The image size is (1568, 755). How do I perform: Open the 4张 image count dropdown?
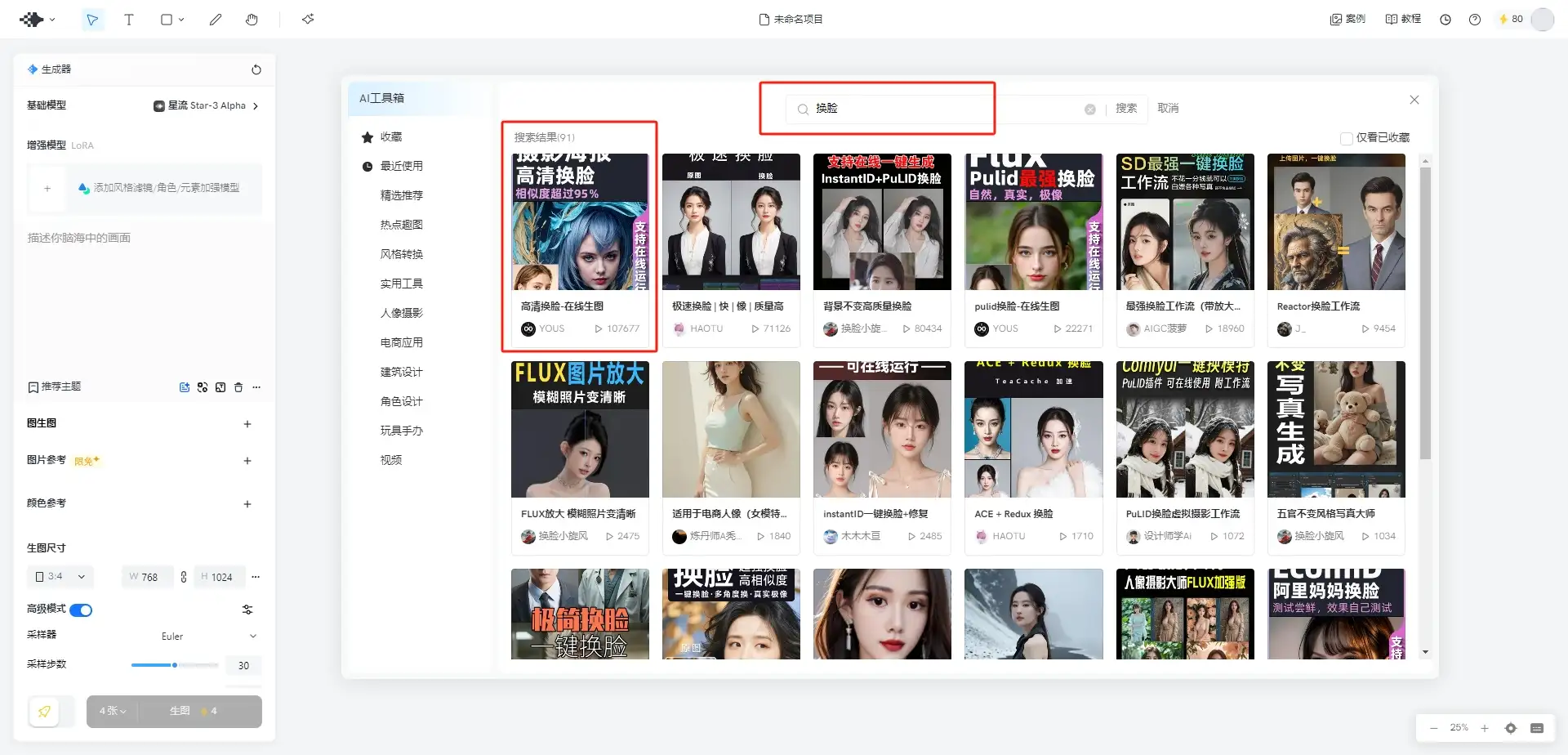click(113, 712)
